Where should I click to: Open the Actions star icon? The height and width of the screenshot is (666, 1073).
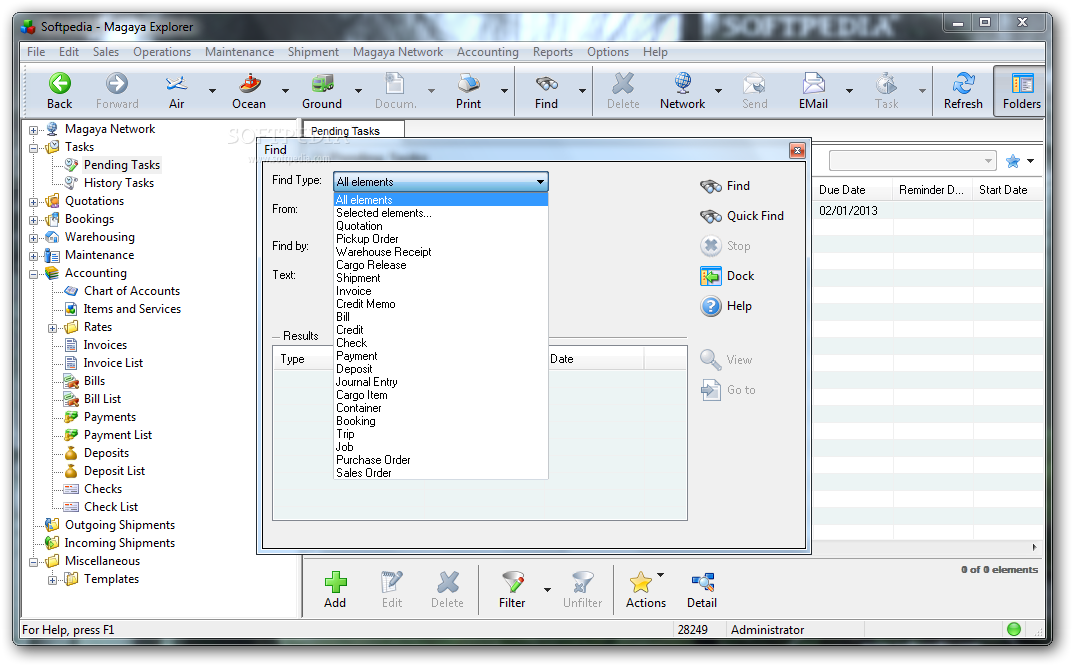pos(641,582)
